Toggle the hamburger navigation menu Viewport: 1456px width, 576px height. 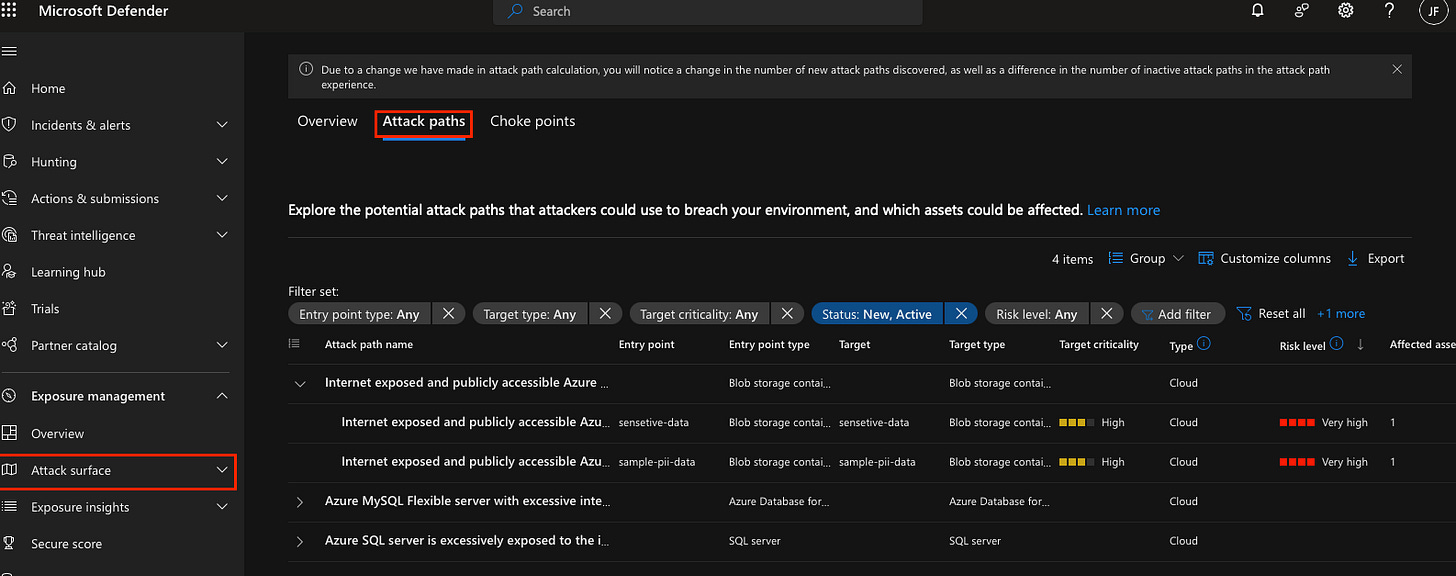click(x=9, y=52)
